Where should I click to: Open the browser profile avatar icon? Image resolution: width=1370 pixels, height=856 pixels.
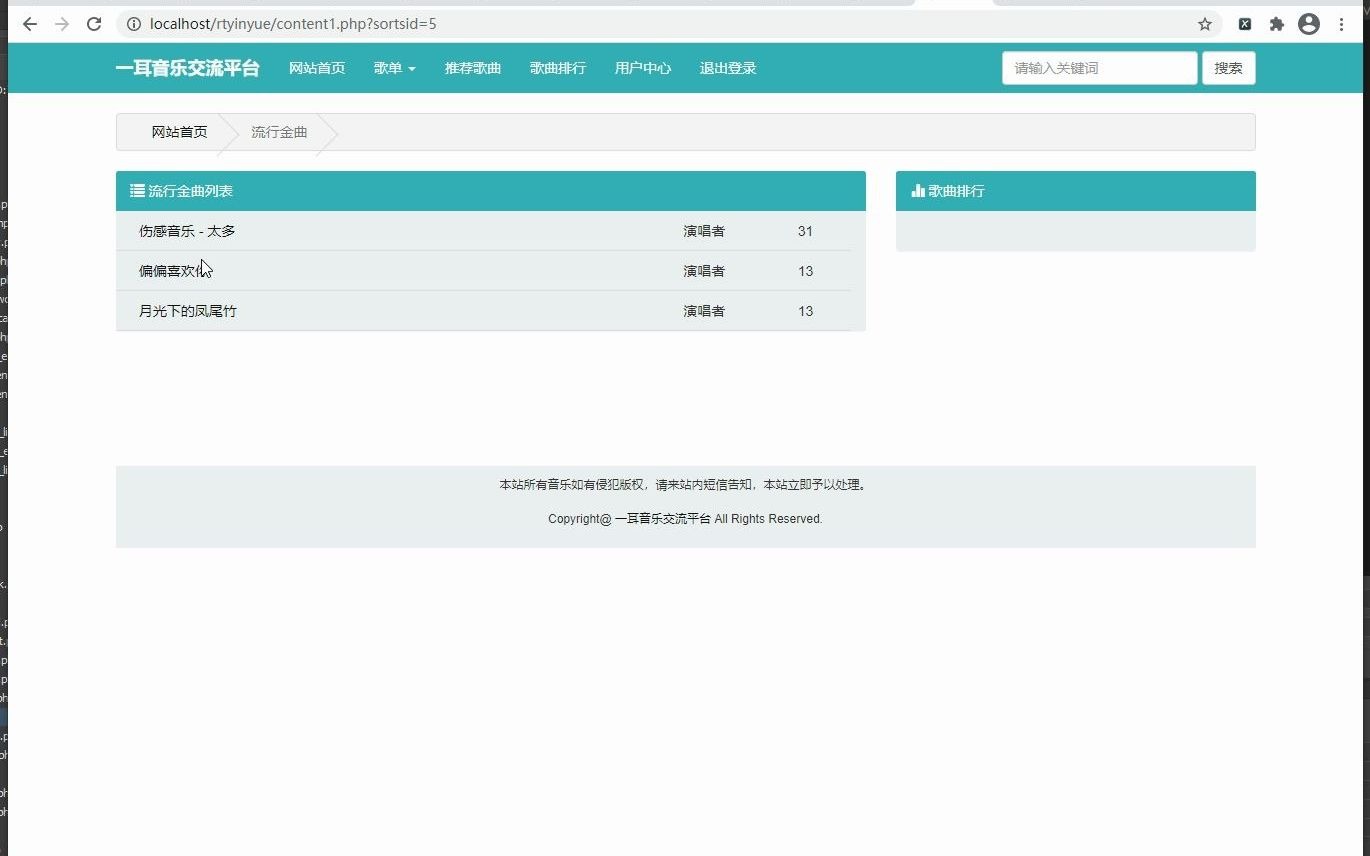tap(1309, 24)
